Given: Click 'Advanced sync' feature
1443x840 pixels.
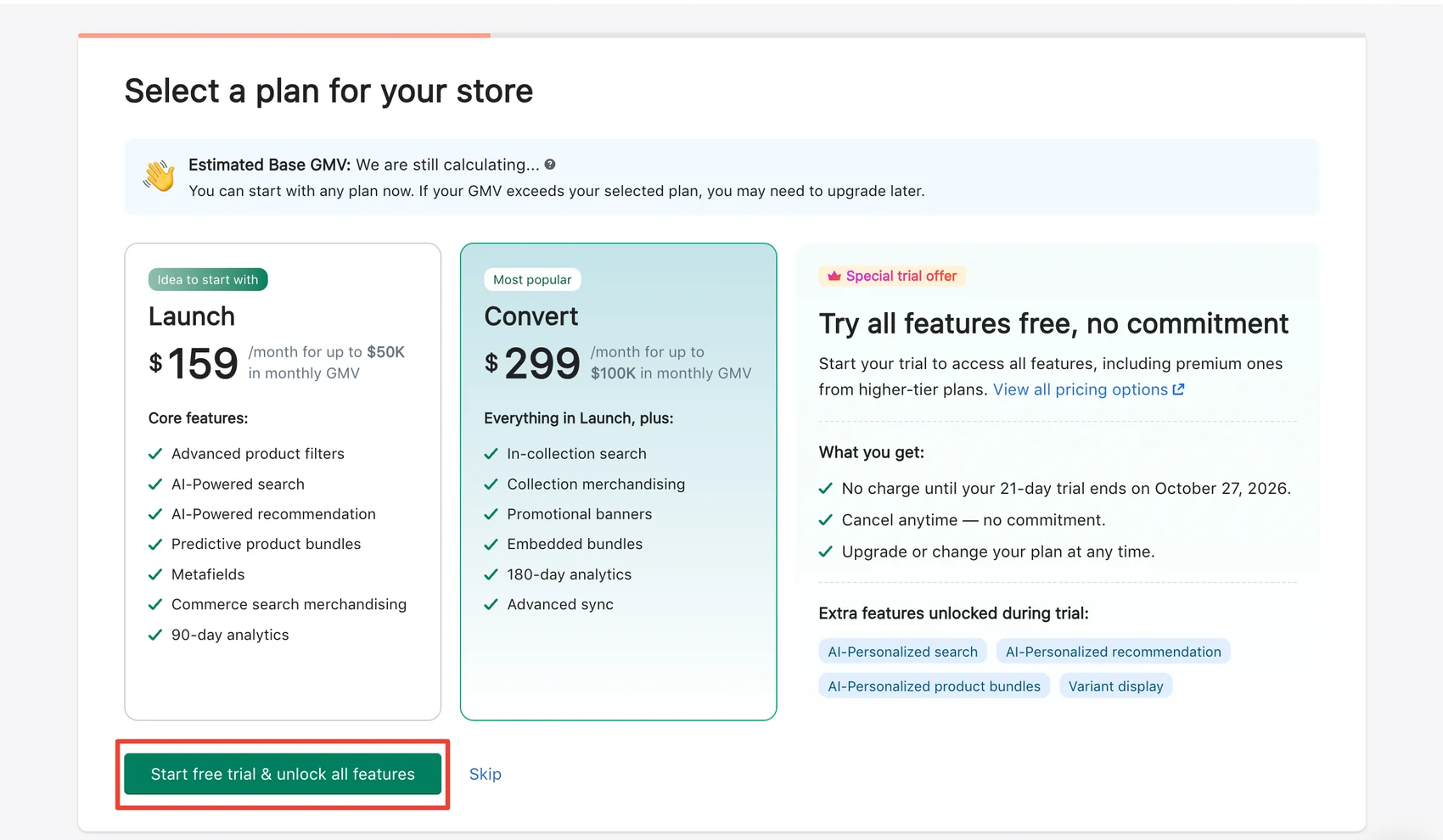Looking at the screenshot, I should click(560, 604).
